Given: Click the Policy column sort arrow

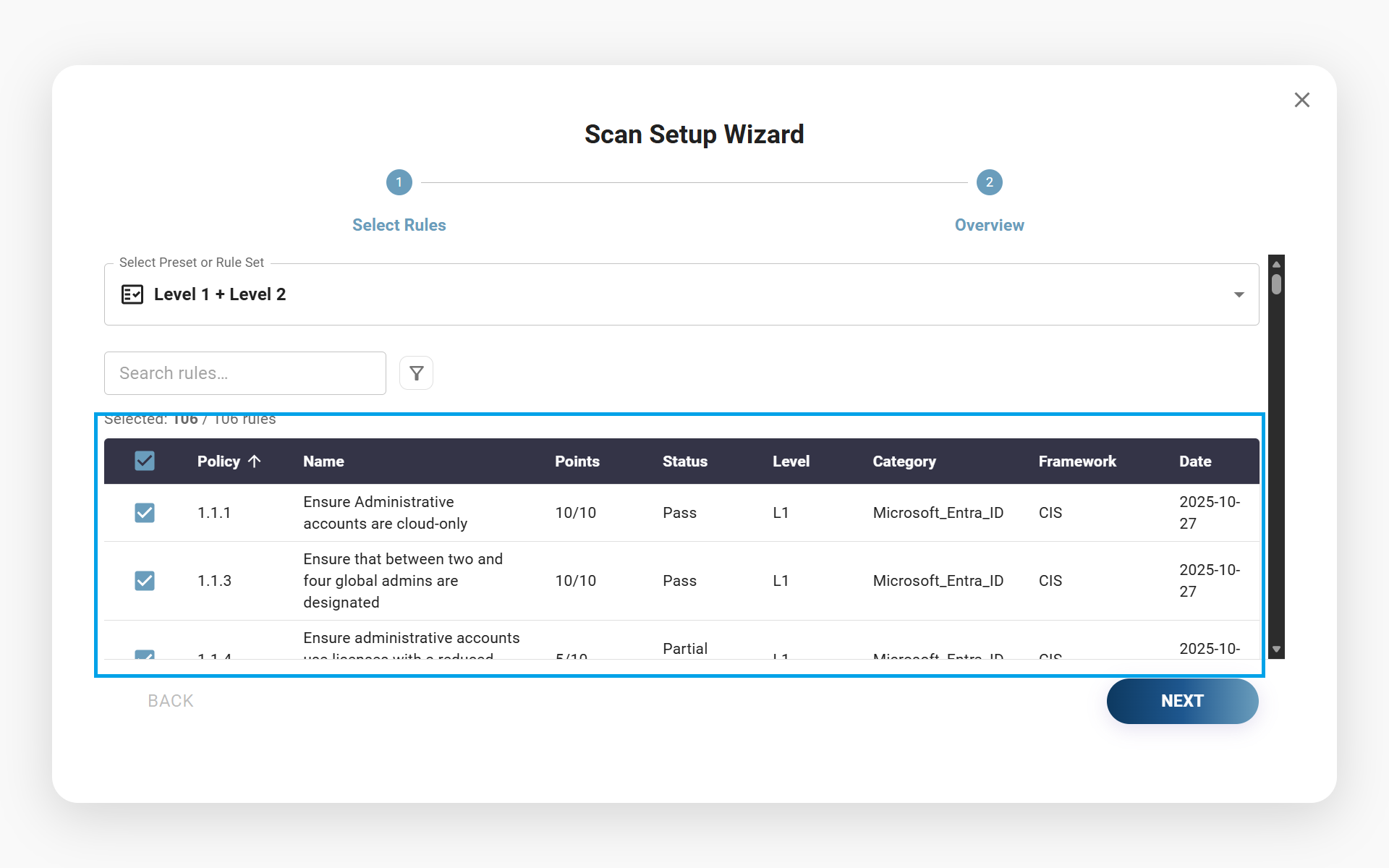Looking at the screenshot, I should tap(254, 461).
